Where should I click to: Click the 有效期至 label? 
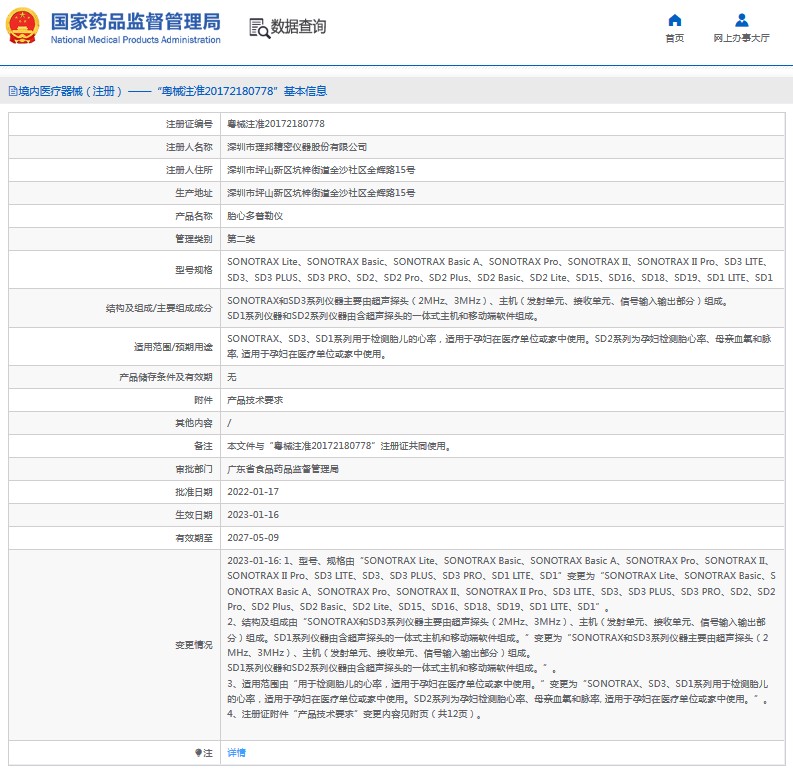coord(194,538)
